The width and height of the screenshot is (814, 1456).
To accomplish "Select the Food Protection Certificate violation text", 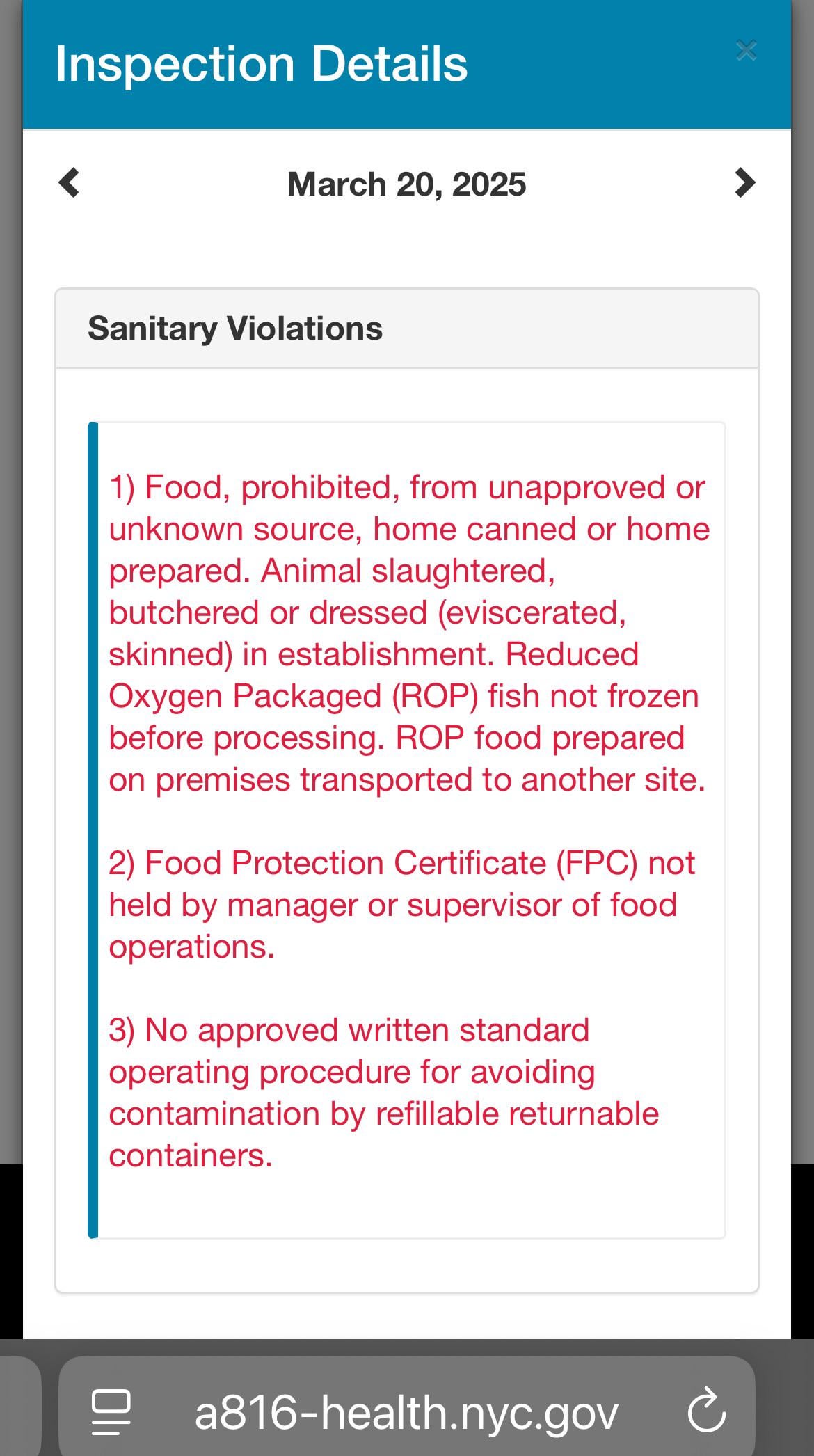I will pos(401,905).
